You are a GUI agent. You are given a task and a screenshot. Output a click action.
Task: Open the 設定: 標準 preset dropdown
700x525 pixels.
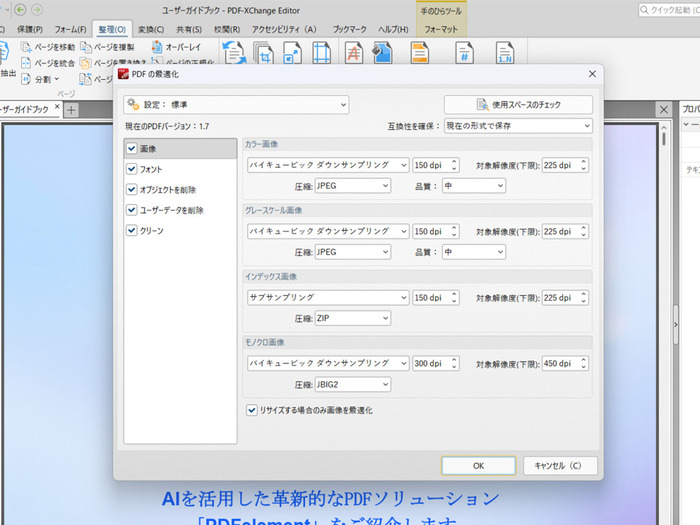[x=236, y=105]
